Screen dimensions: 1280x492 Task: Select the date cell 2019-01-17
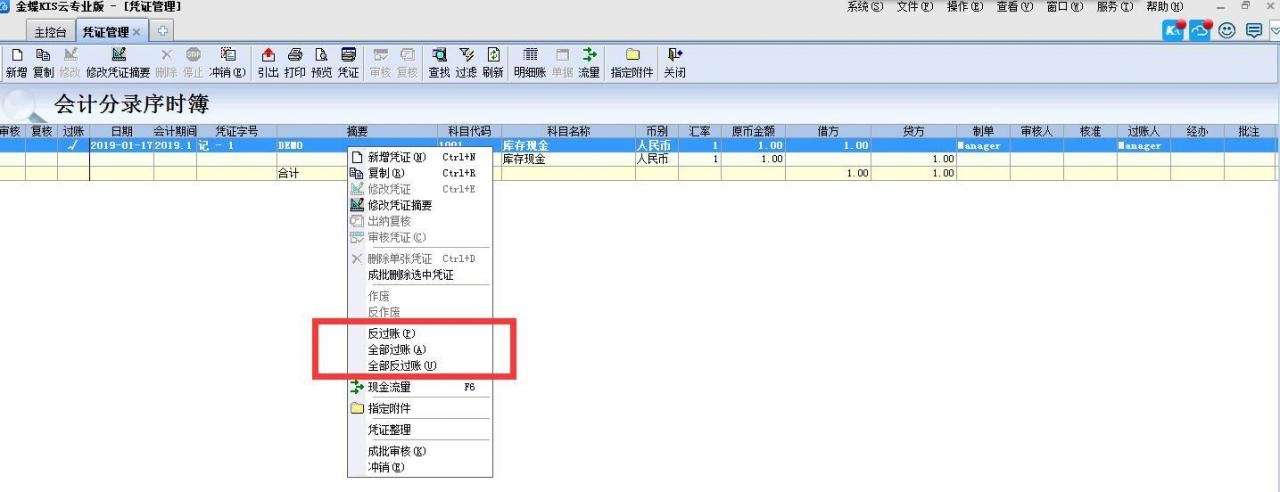tap(121, 145)
